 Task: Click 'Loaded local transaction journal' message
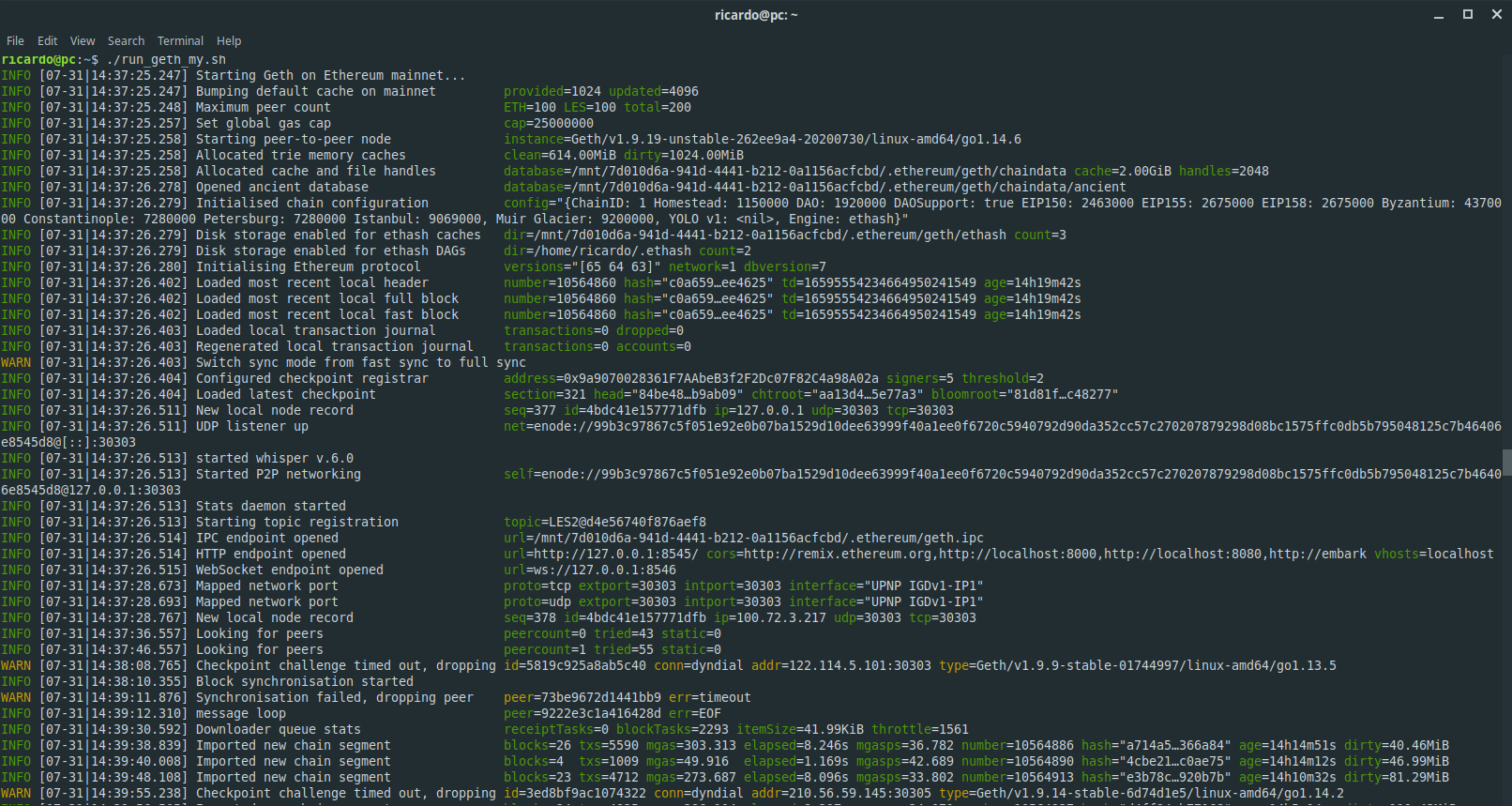316,330
